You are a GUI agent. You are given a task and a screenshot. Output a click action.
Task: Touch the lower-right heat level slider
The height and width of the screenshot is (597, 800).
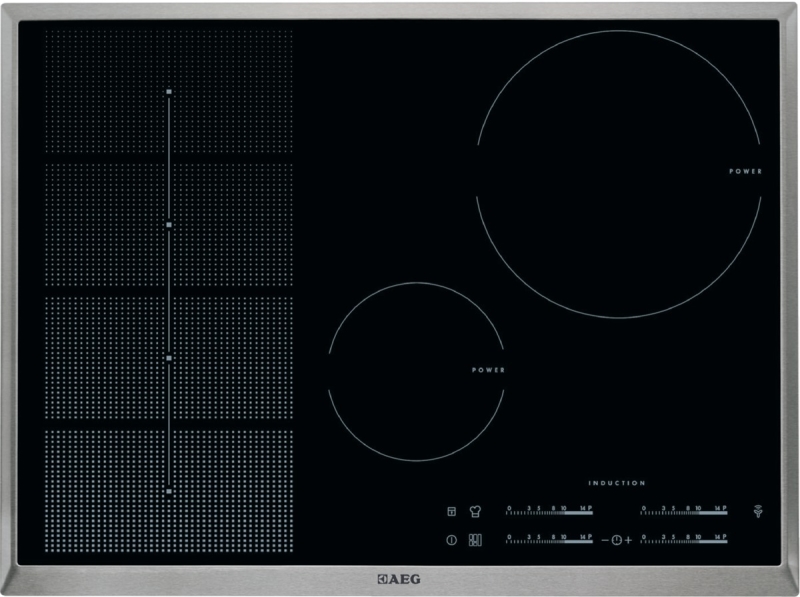click(x=684, y=539)
